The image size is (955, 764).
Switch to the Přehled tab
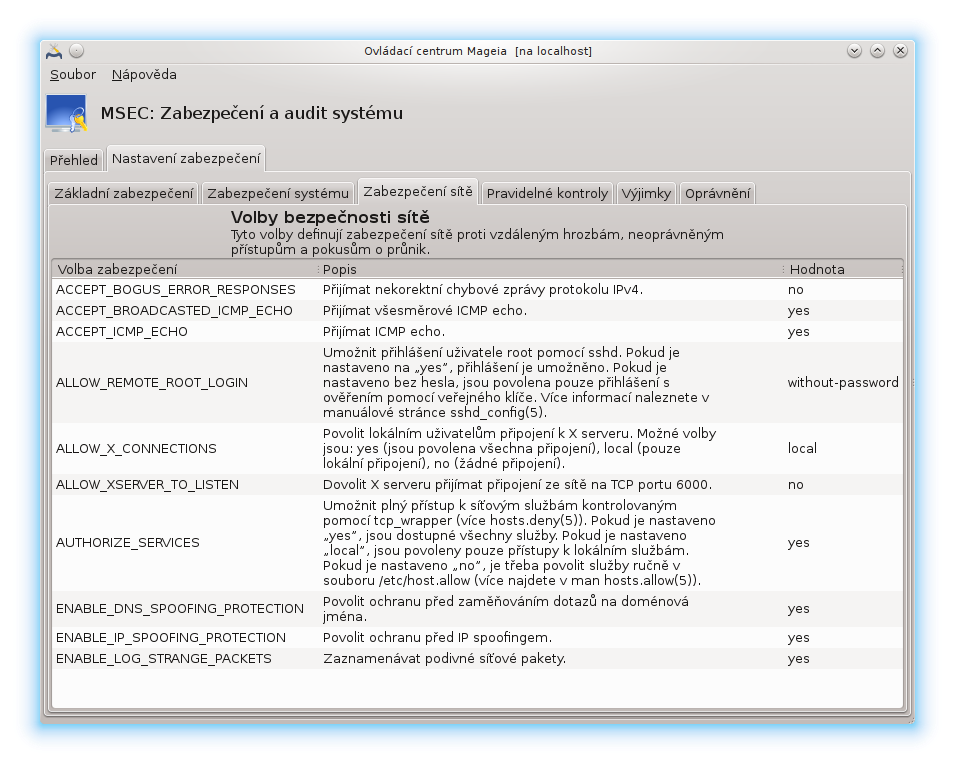[74, 160]
